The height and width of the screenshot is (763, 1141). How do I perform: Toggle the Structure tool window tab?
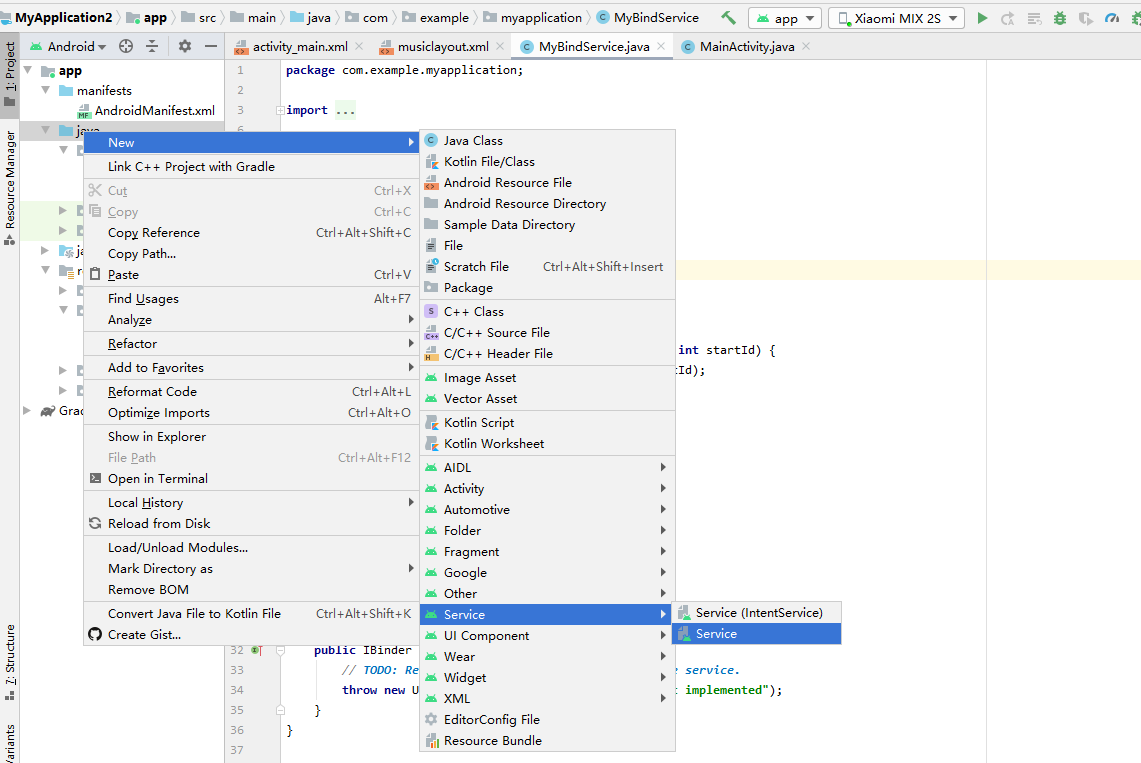[9, 661]
